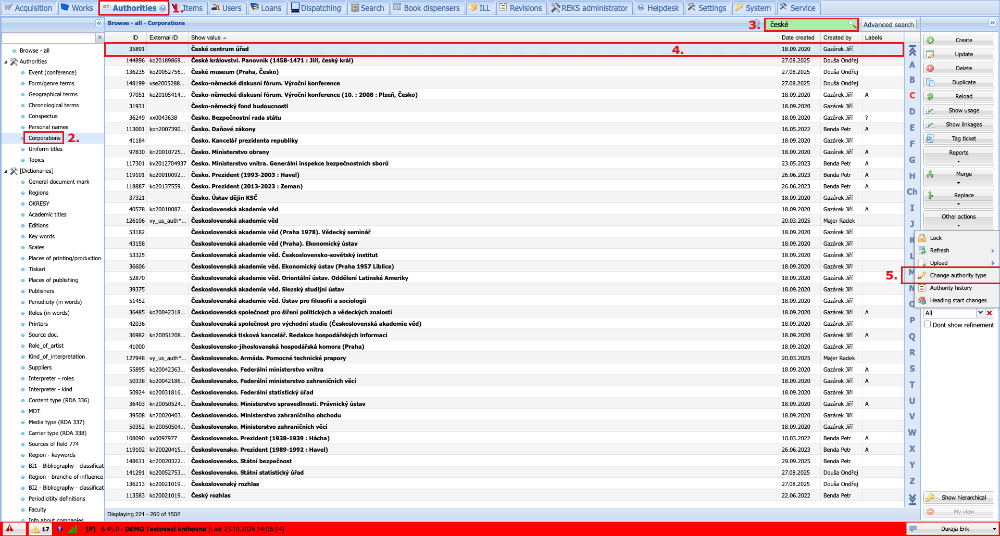Select the Geographical terms tree item
The width and height of the screenshot is (1000, 536).
click(x=54, y=94)
